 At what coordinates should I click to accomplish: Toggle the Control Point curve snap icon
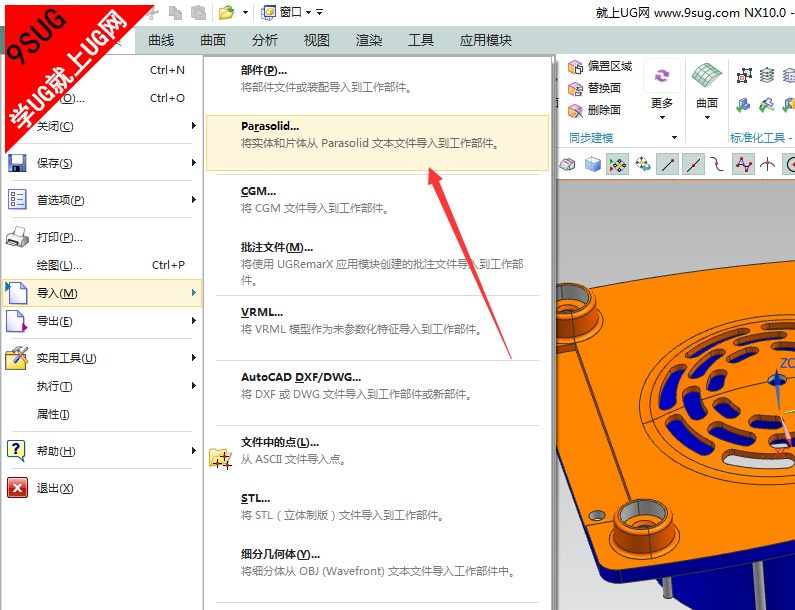click(716, 164)
